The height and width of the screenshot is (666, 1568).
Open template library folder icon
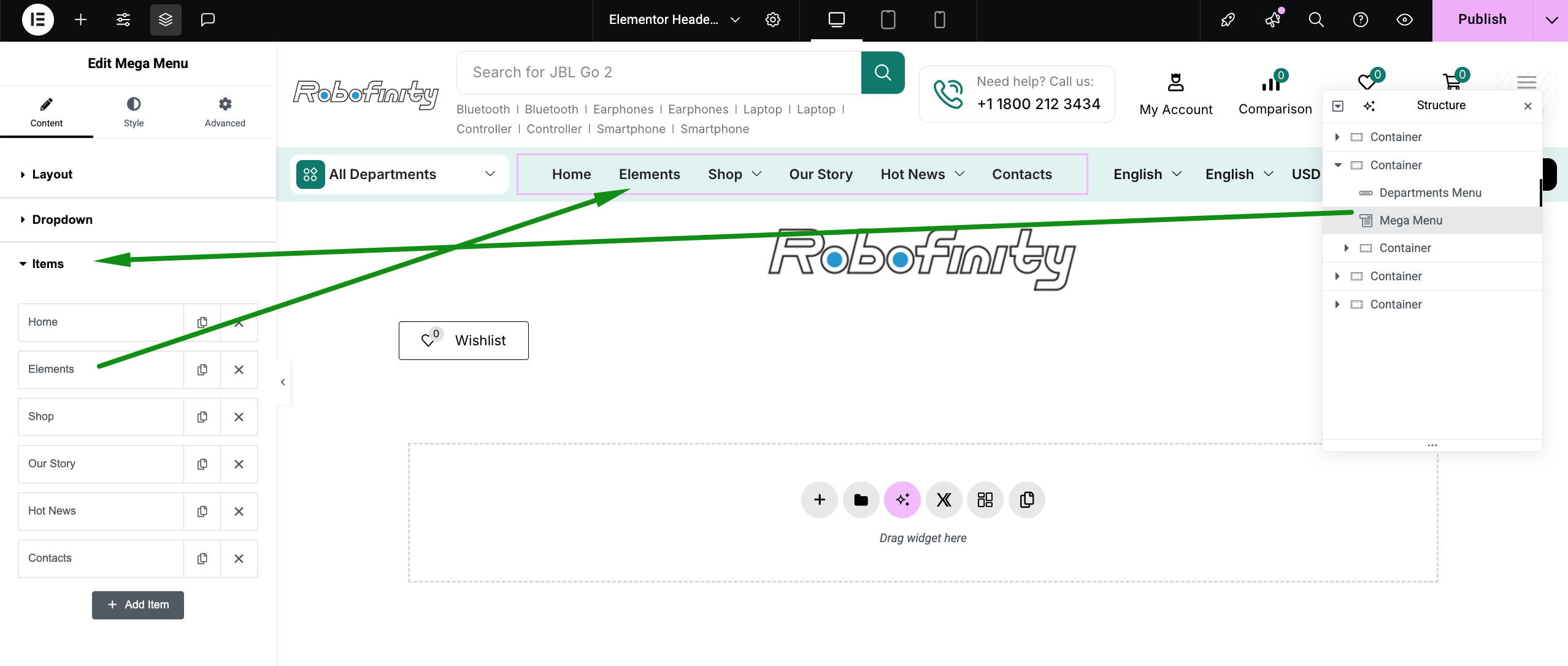pyautogui.click(x=861, y=500)
